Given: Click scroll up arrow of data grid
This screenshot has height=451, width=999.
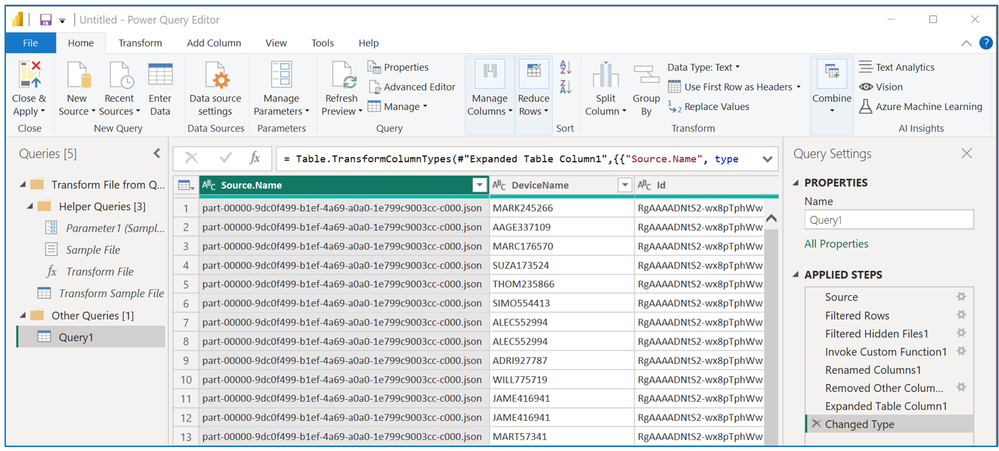Looking at the screenshot, I should pyautogui.click(x=770, y=218).
